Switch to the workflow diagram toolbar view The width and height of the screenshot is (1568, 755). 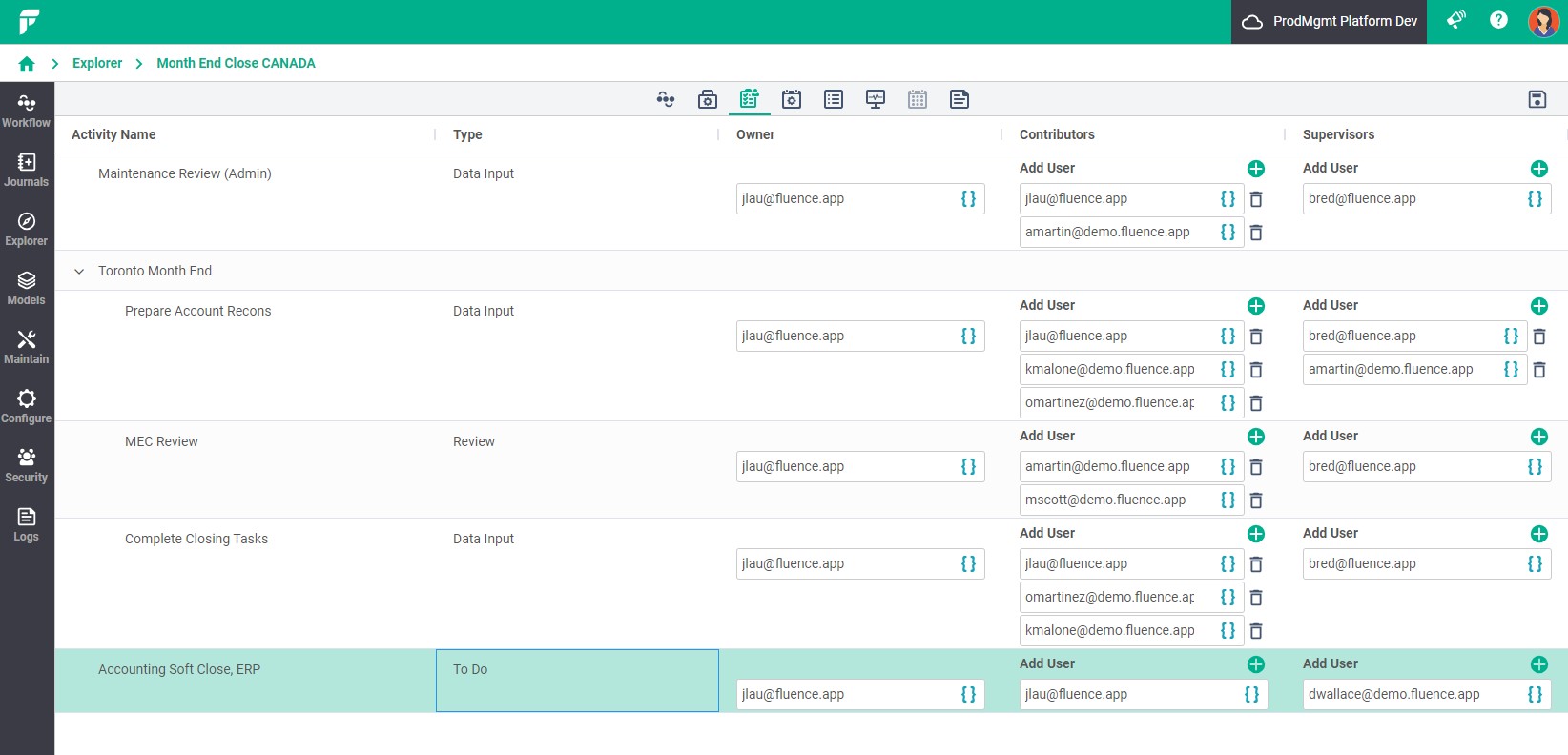click(666, 99)
